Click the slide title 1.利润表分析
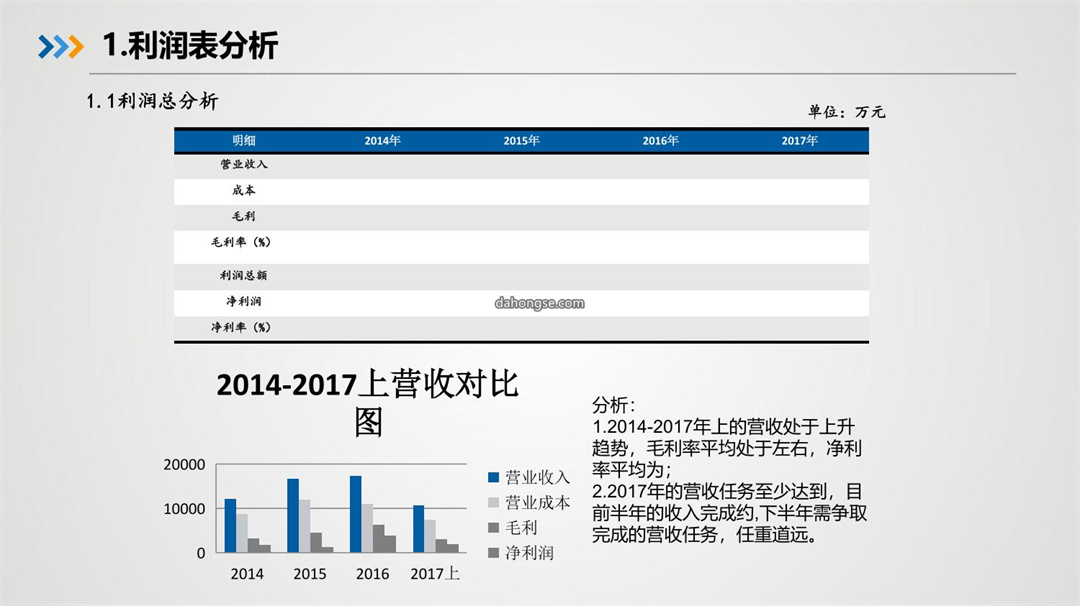Screen dimensions: 1080x606 point(190,45)
